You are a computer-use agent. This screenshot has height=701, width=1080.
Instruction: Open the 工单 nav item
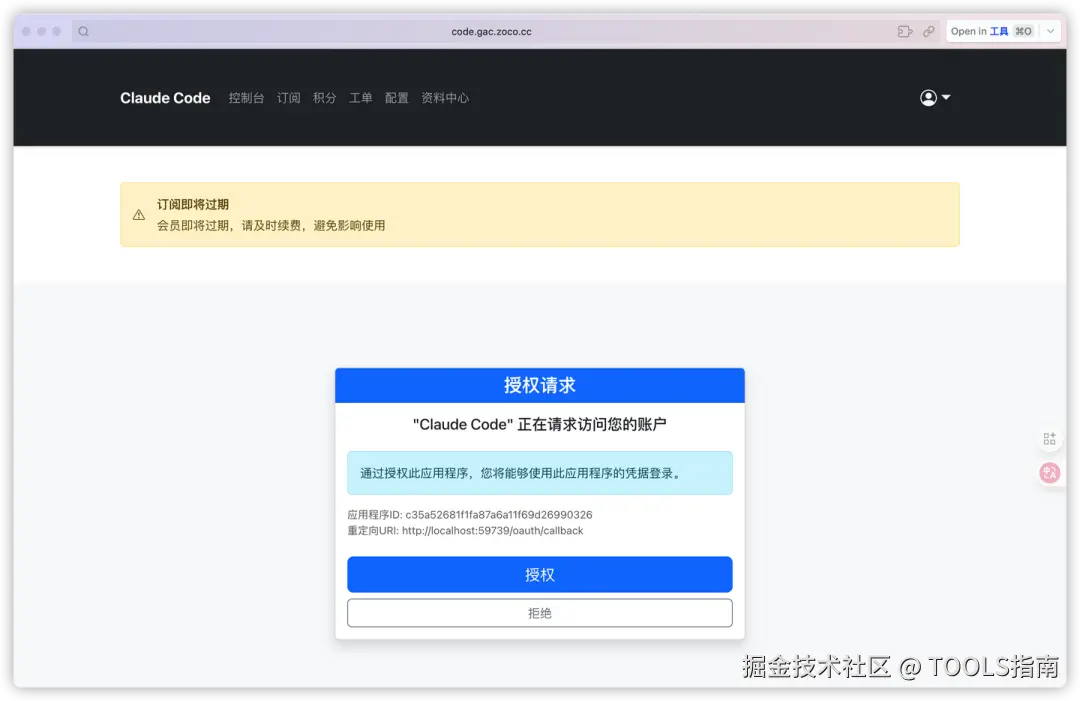point(360,98)
